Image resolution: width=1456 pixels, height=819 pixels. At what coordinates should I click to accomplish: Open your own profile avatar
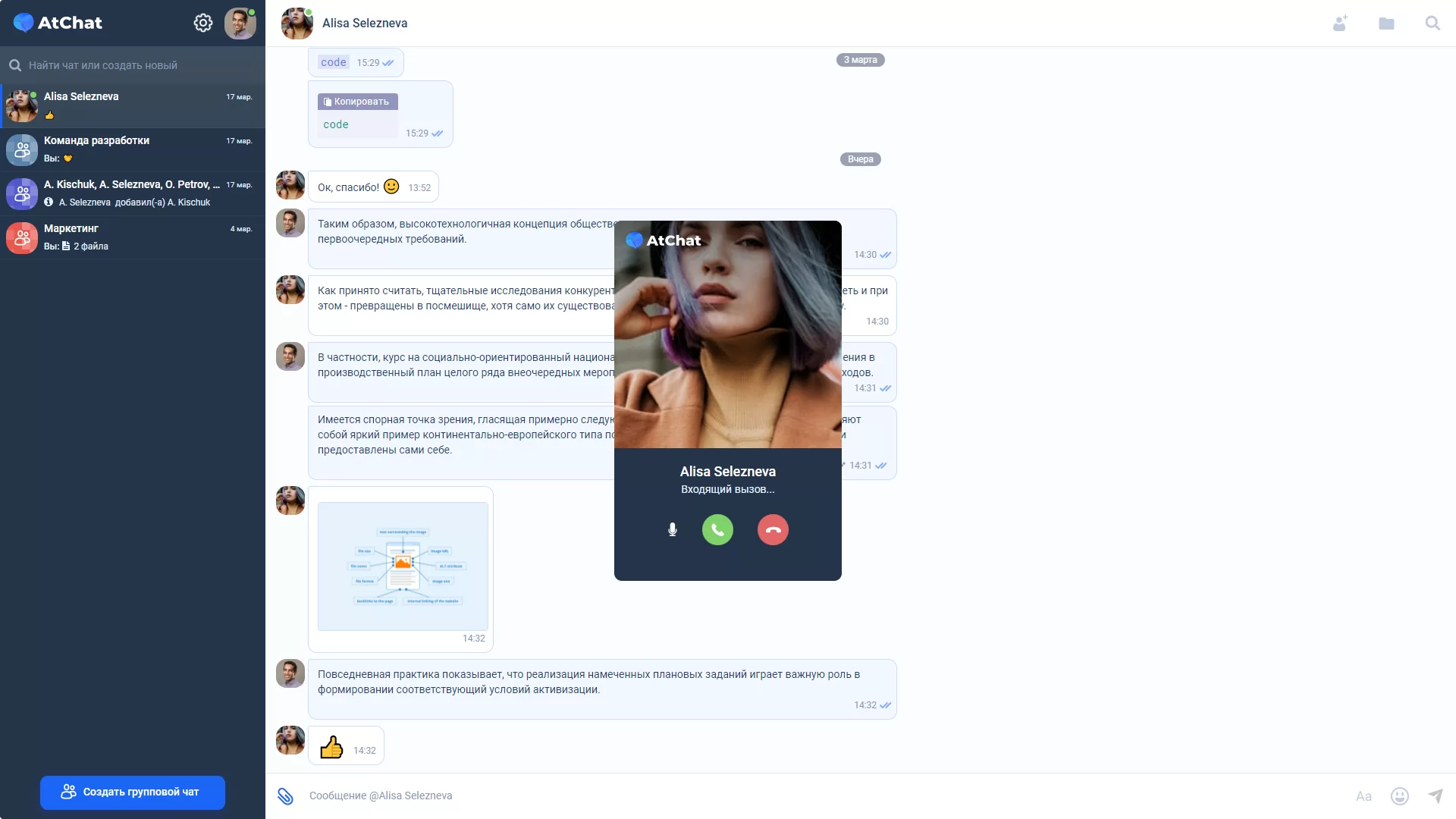point(240,23)
